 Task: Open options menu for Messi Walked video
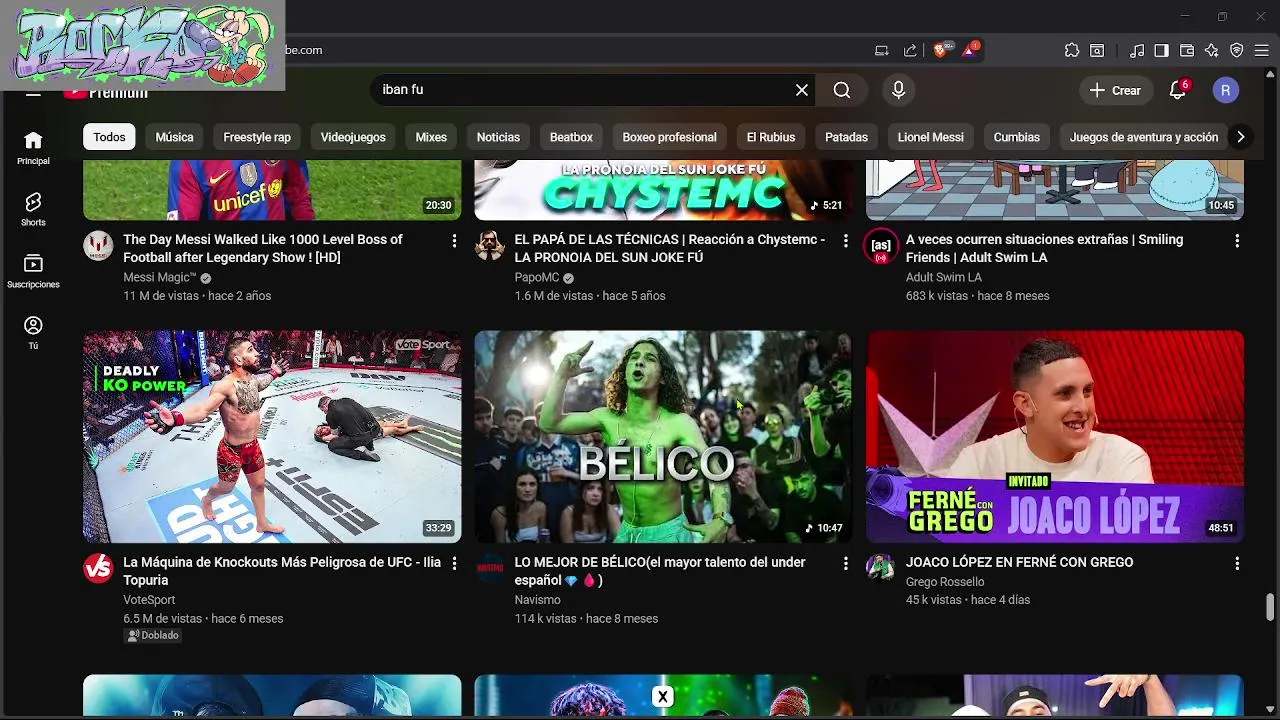coord(454,241)
